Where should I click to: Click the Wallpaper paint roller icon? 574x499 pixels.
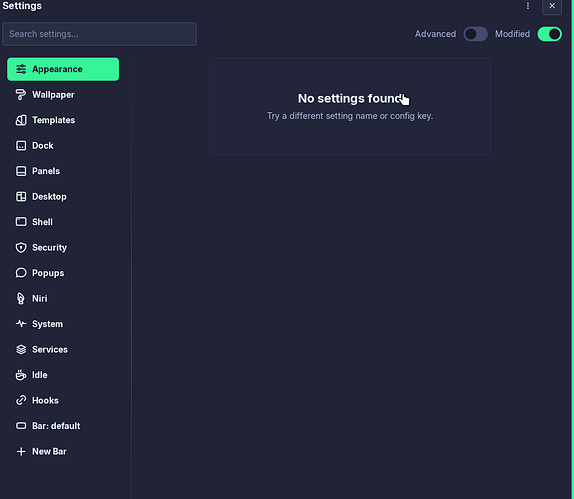pos(21,94)
